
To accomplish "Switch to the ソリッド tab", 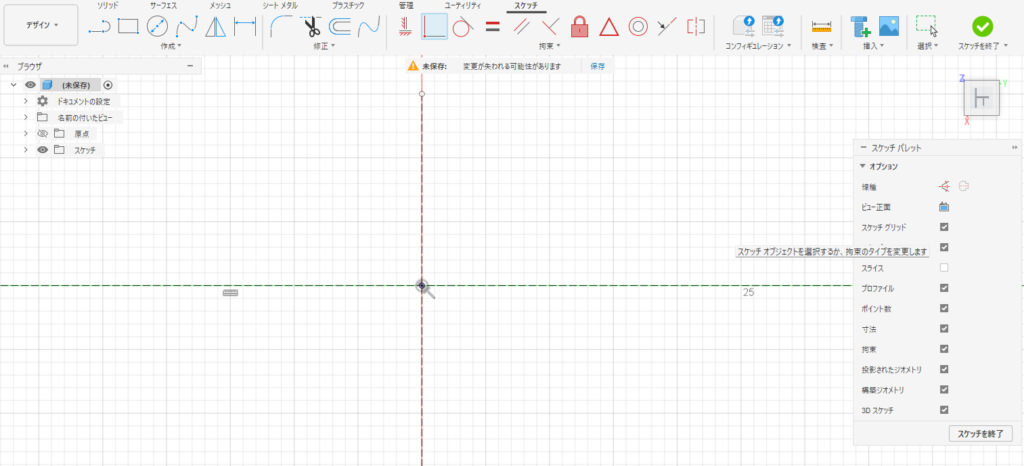I will [108, 5].
